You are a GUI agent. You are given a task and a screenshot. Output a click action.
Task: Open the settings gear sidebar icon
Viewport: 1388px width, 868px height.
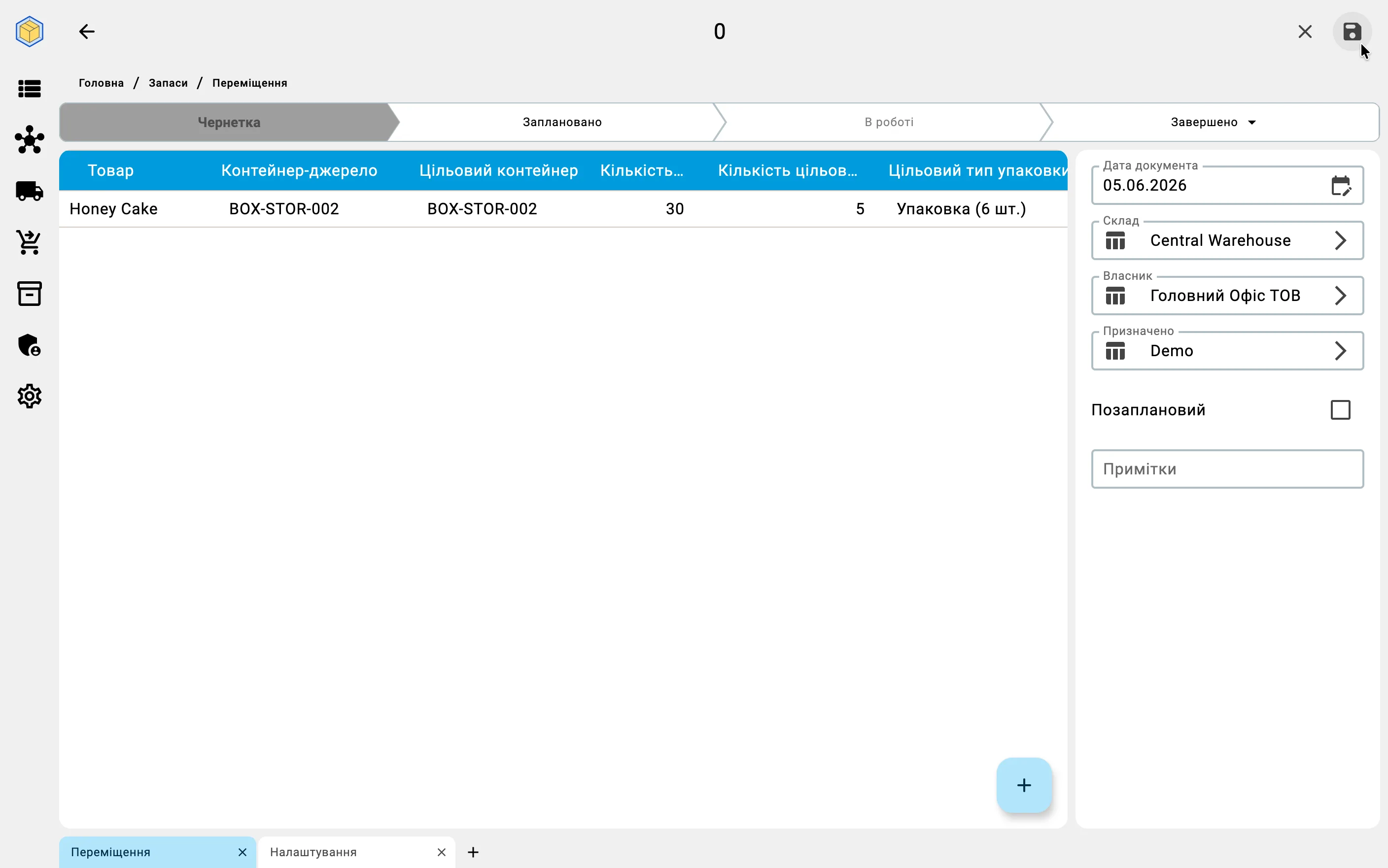[x=29, y=396]
